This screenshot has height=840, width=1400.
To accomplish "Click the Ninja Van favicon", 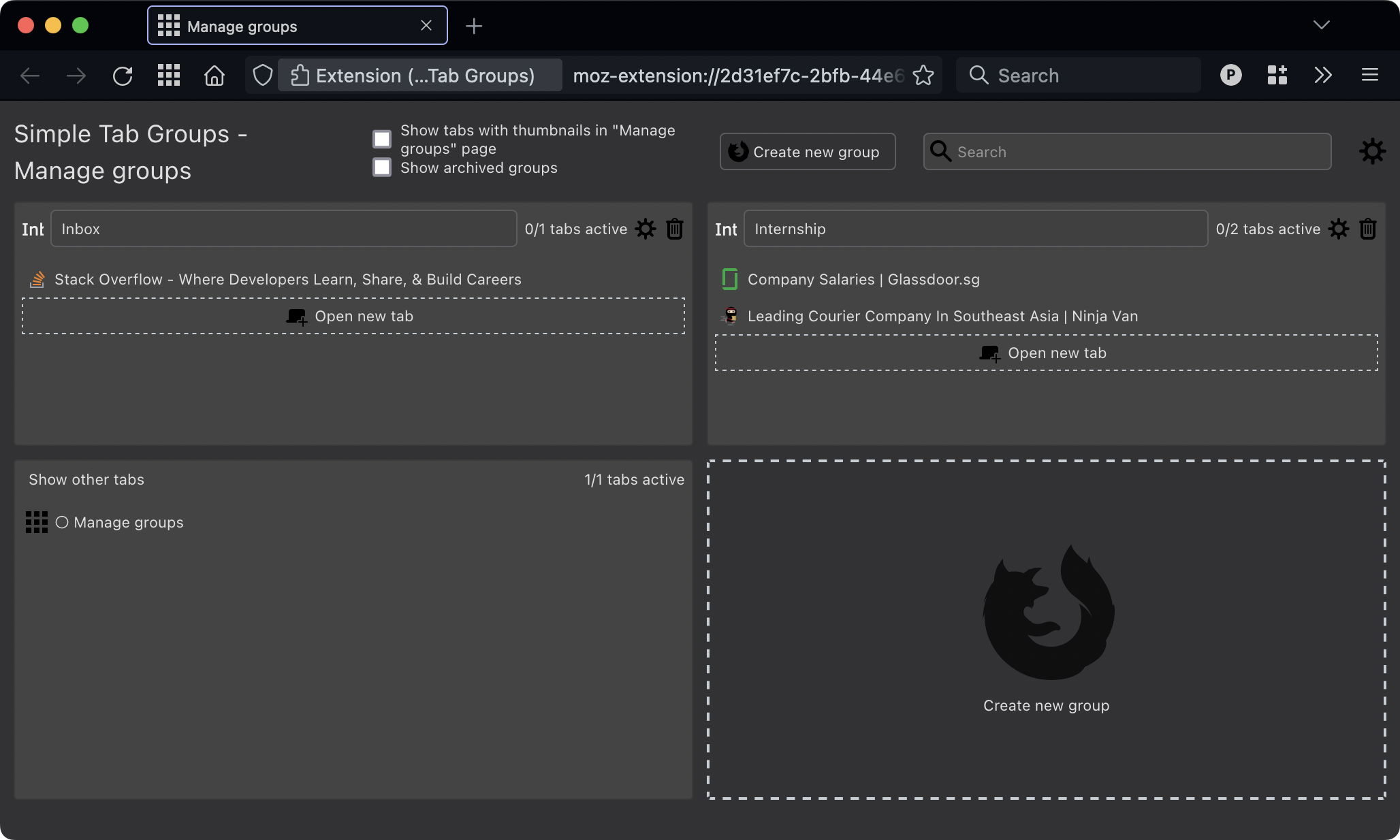I will pos(730,316).
